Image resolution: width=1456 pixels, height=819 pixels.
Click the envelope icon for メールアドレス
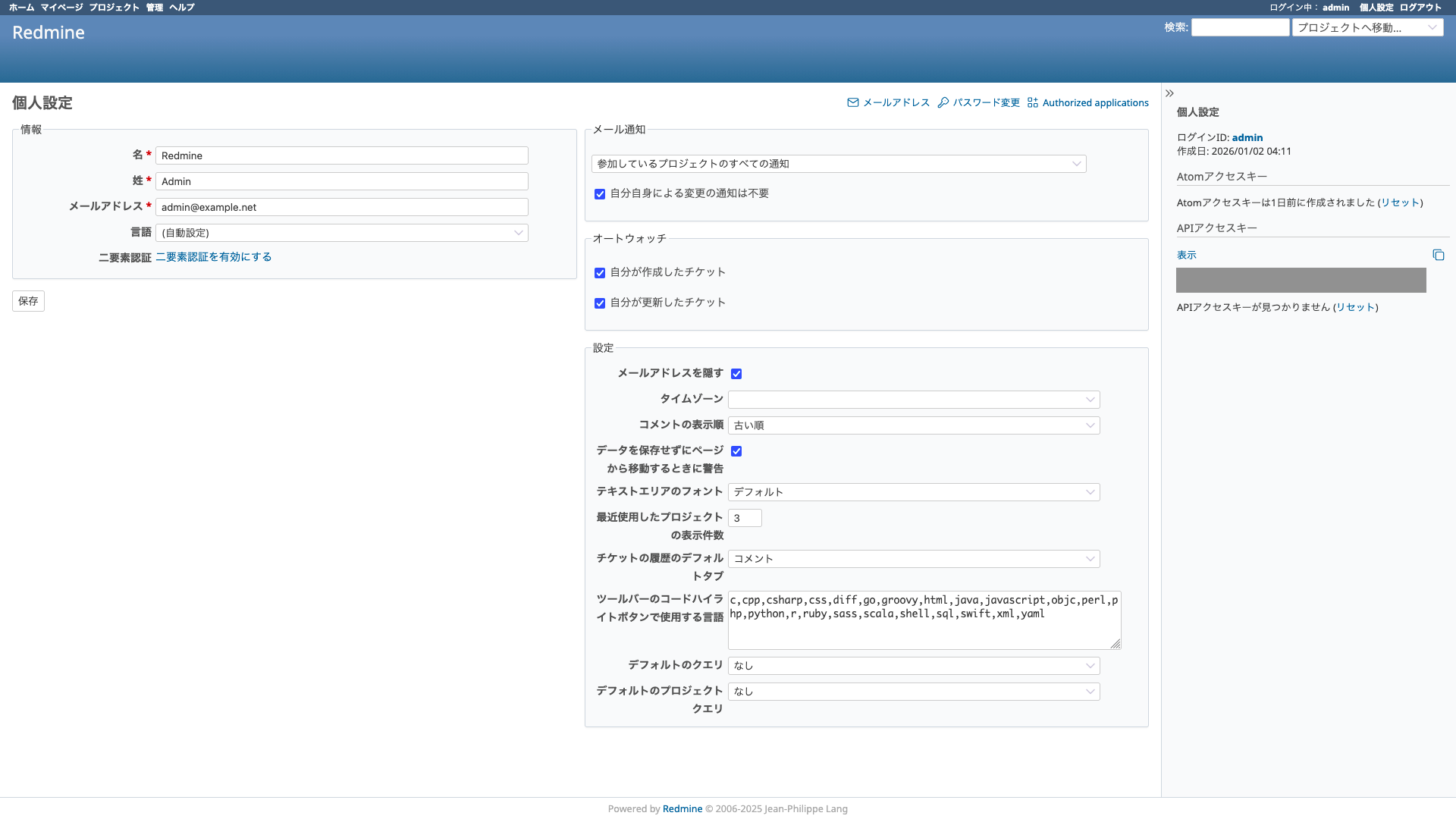coord(853,102)
